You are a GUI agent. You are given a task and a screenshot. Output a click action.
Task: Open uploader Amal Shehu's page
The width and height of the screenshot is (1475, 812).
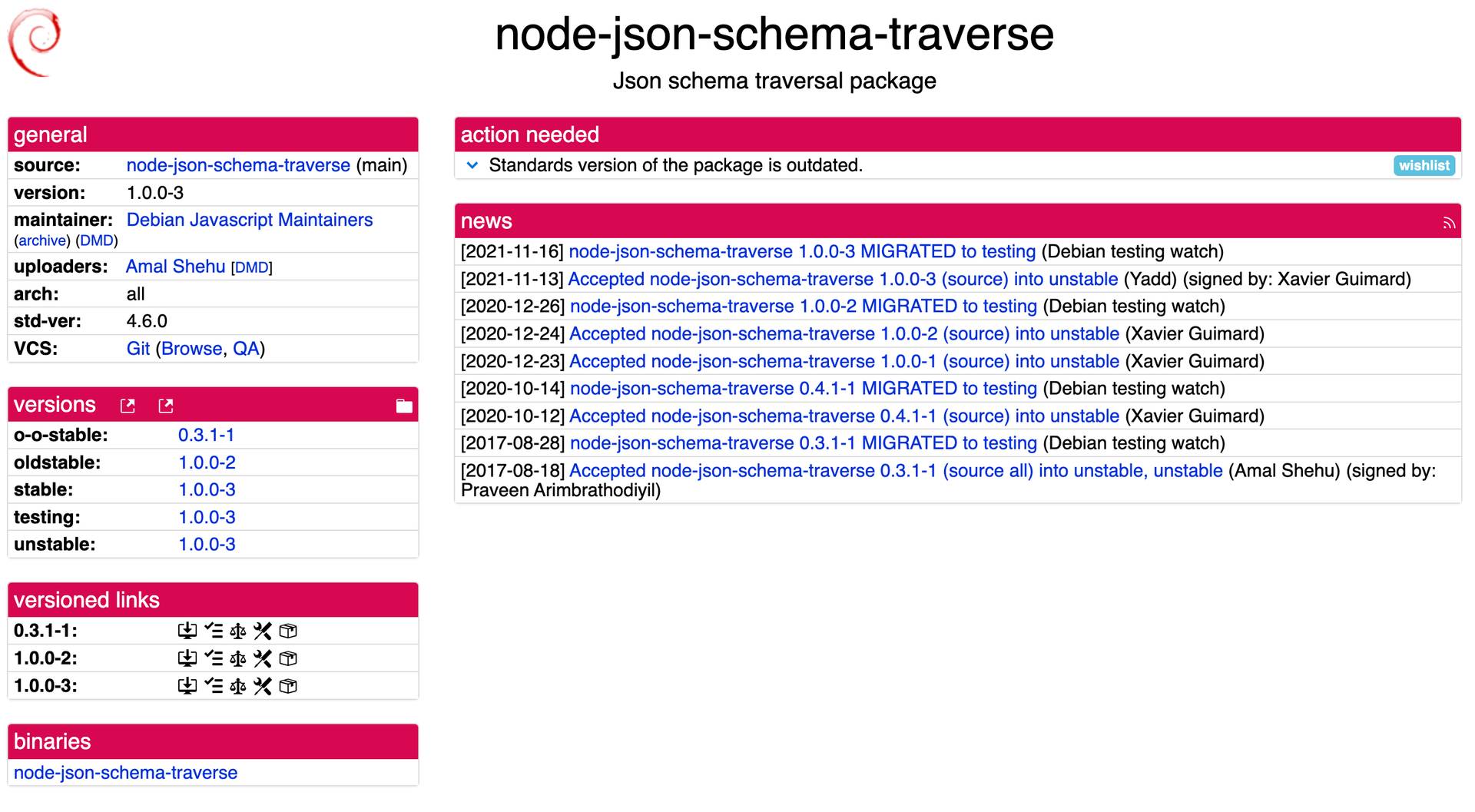[x=175, y=266]
